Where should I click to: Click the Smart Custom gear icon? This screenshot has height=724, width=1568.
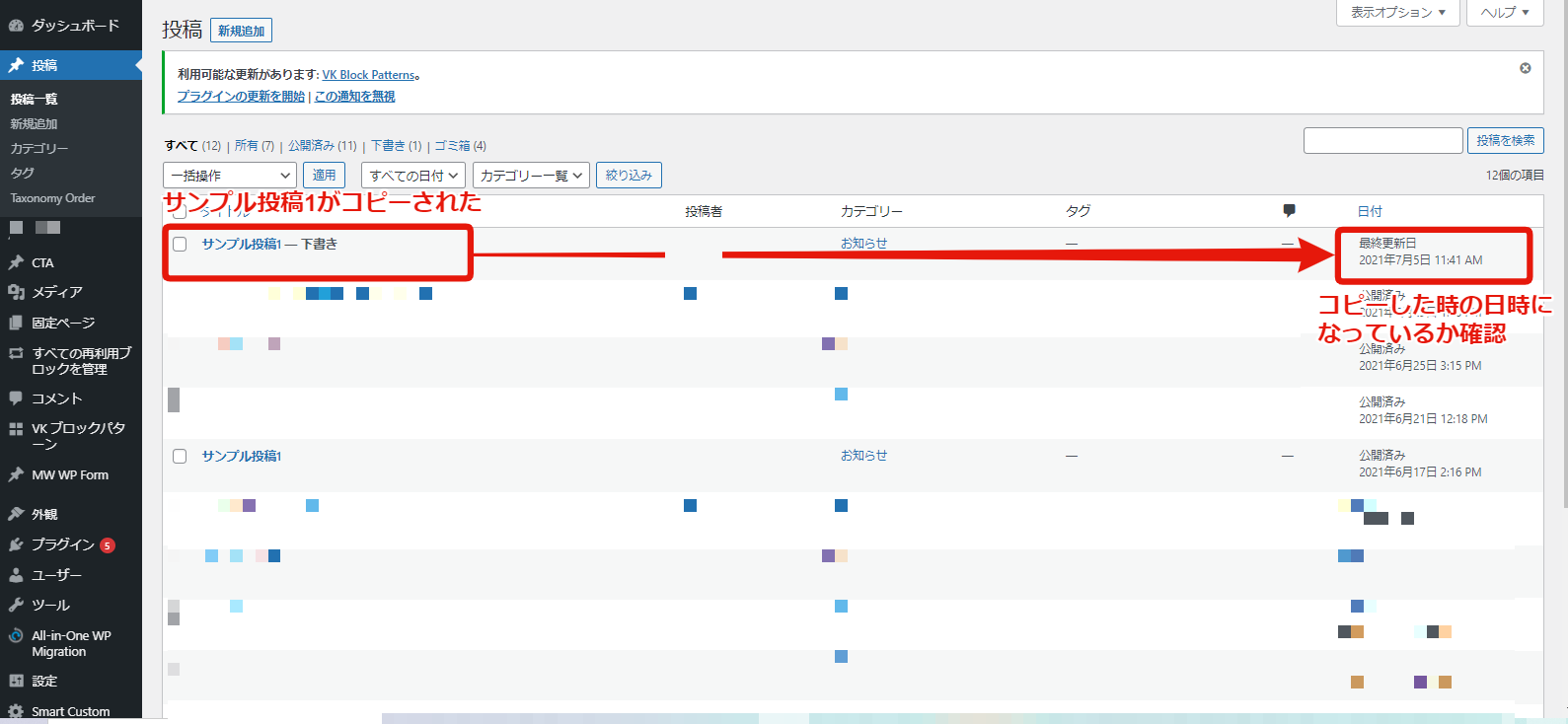coord(16,711)
